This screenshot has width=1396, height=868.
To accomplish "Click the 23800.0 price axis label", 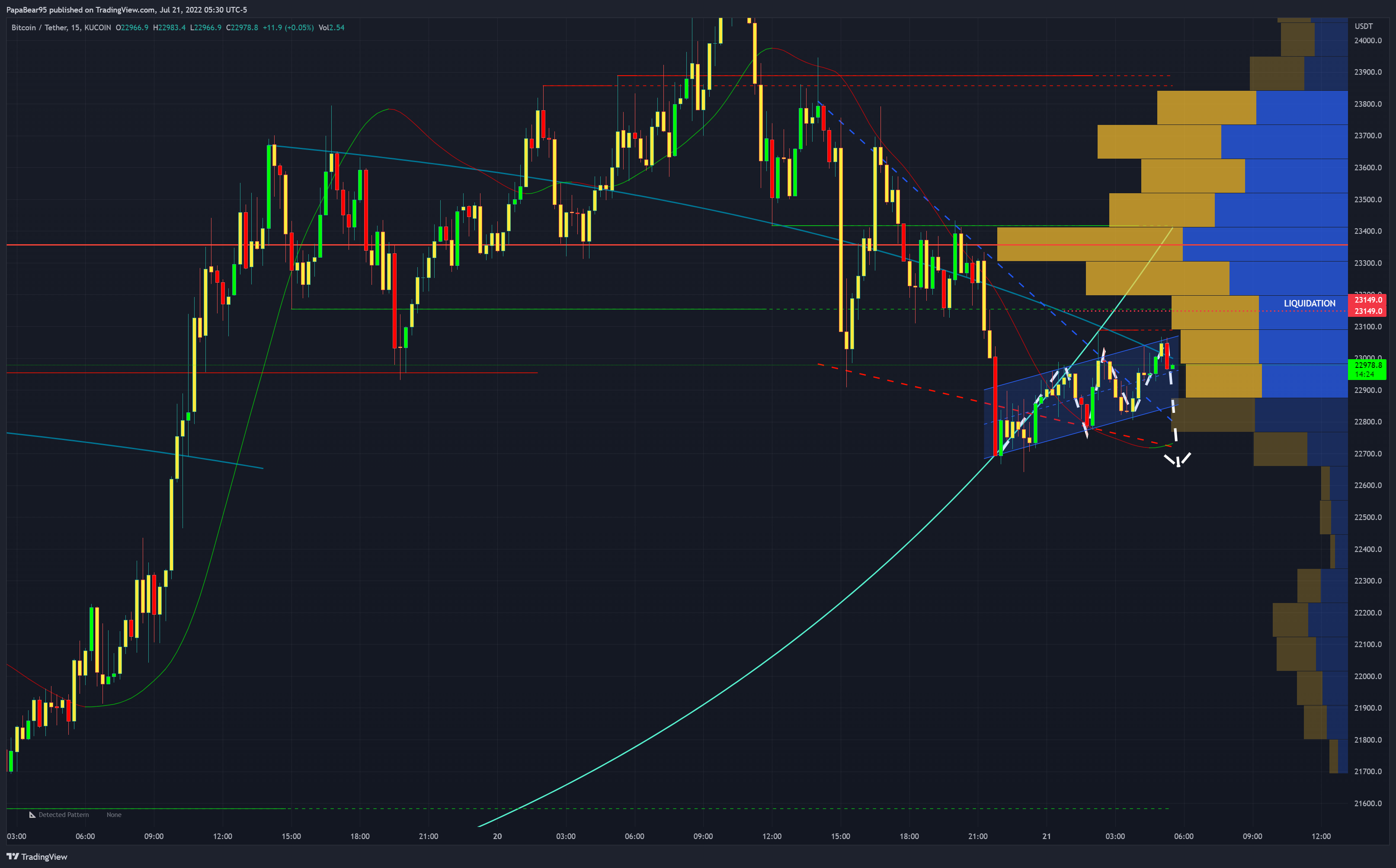I will click(1368, 104).
